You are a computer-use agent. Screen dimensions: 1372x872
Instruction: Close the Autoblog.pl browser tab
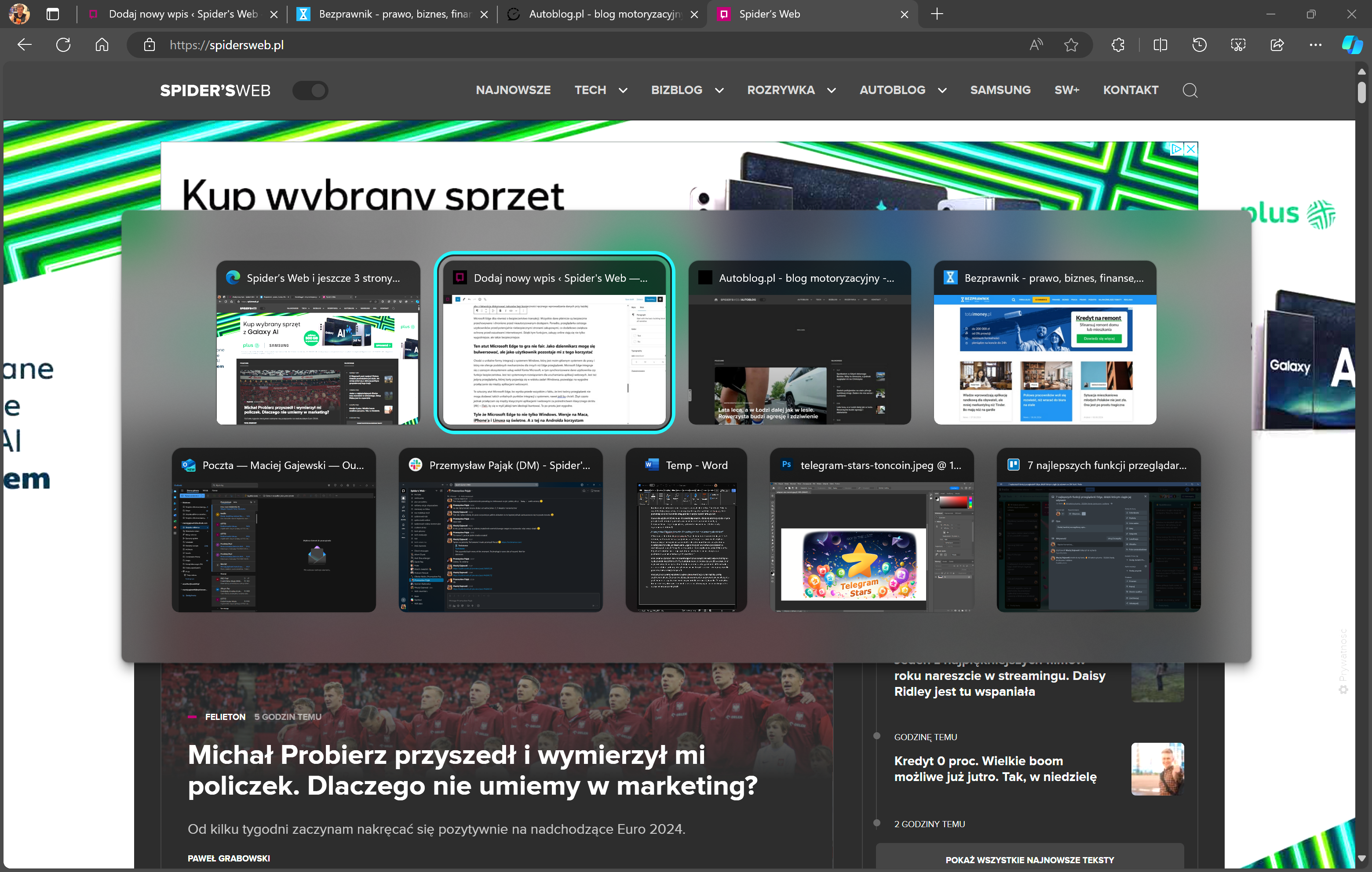click(x=694, y=14)
